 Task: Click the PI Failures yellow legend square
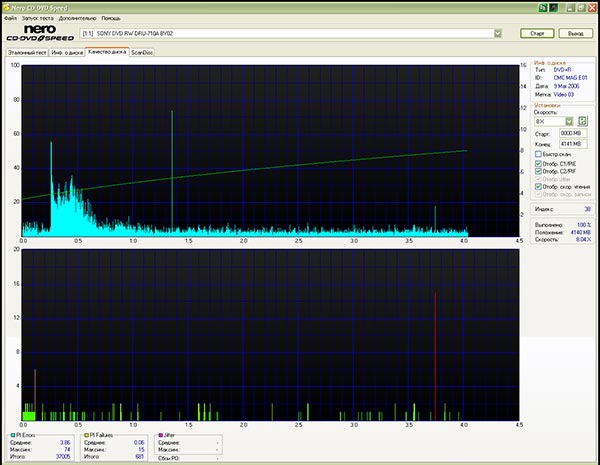pos(87,436)
